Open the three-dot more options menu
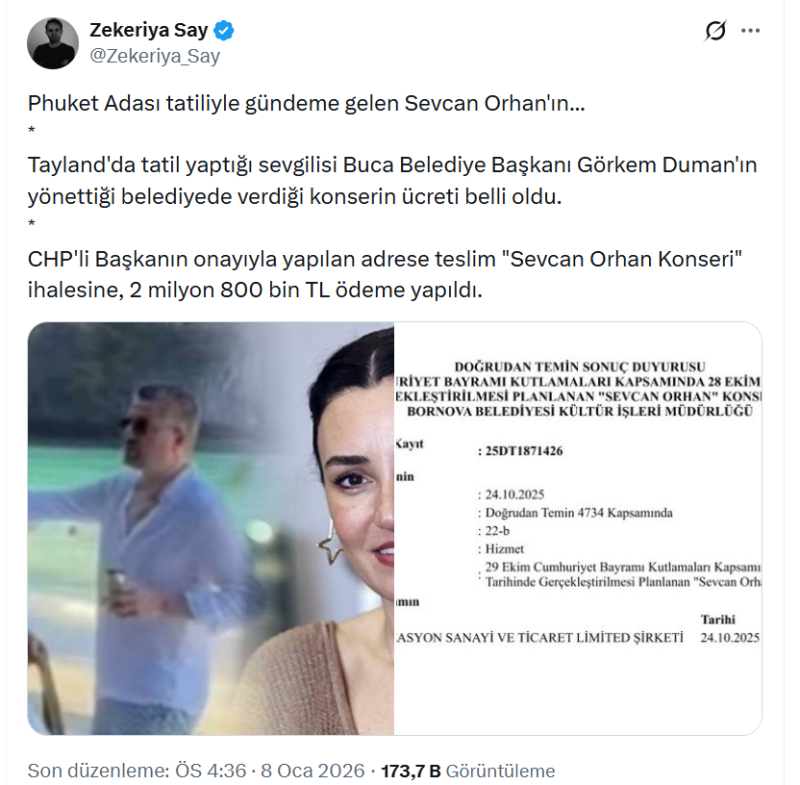Image resolution: width=800 pixels, height=785 pixels. click(x=750, y=31)
